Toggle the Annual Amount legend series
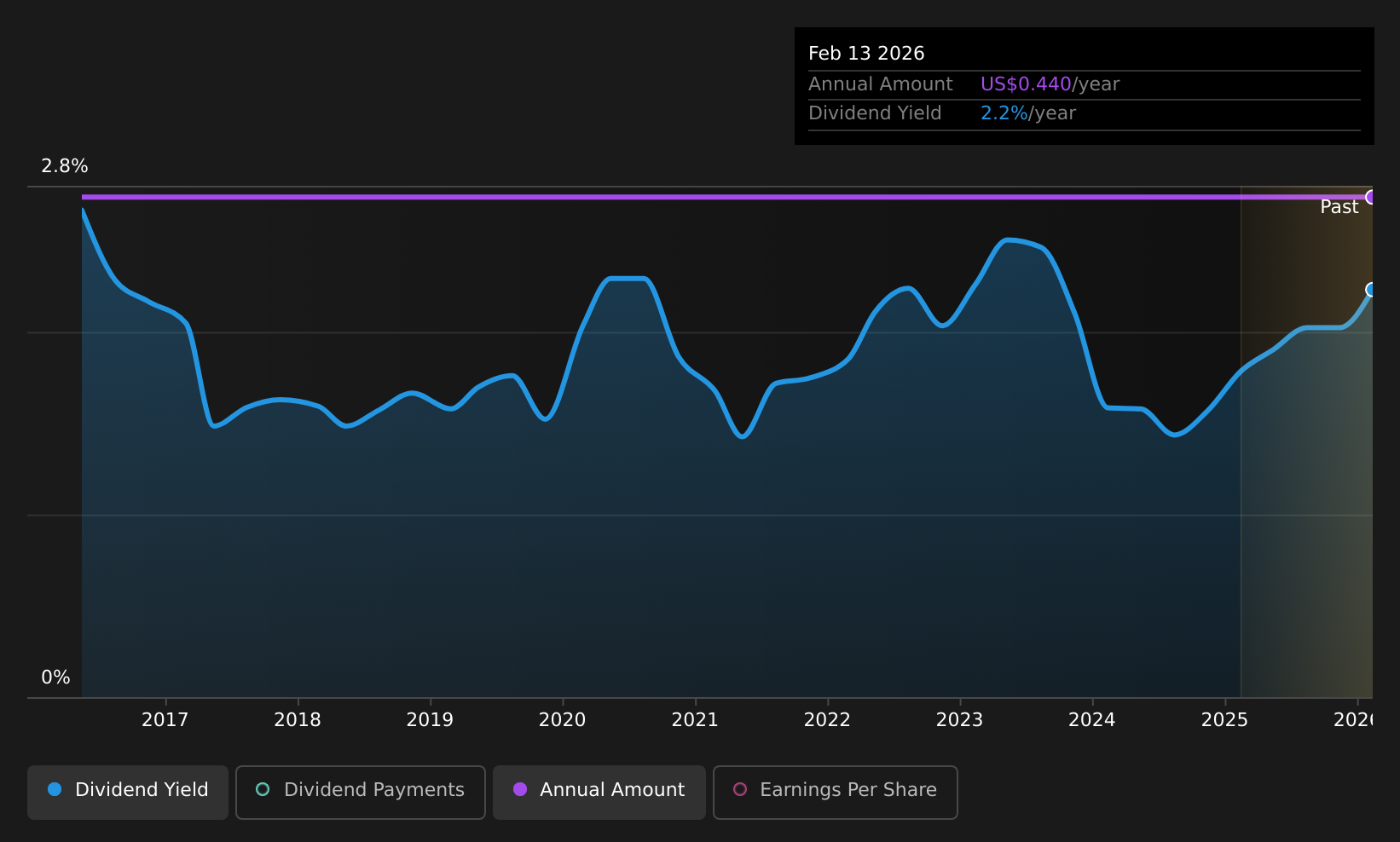This screenshot has height=842, width=1400. point(599,792)
